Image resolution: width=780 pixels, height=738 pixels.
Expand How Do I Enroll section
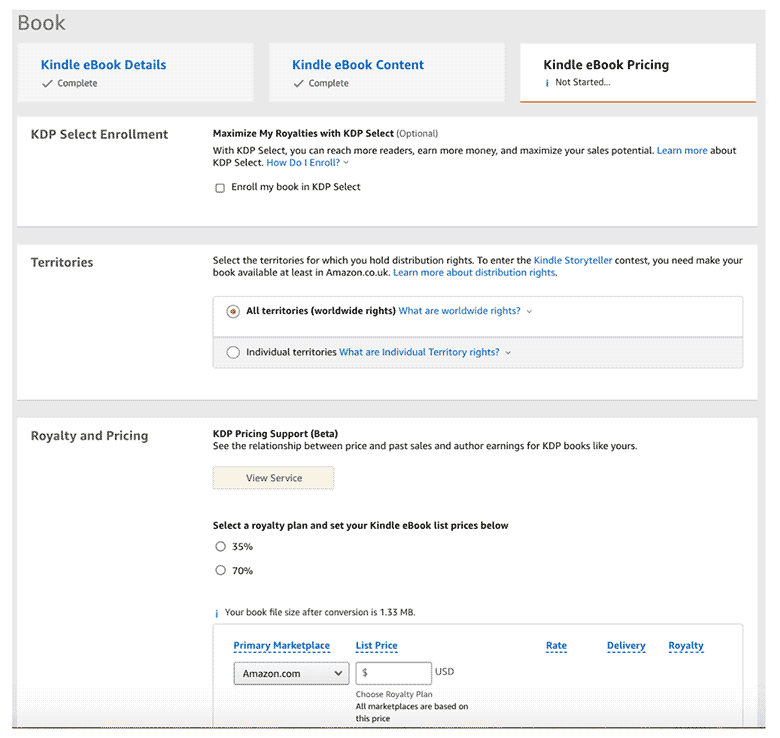pos(307,162)
